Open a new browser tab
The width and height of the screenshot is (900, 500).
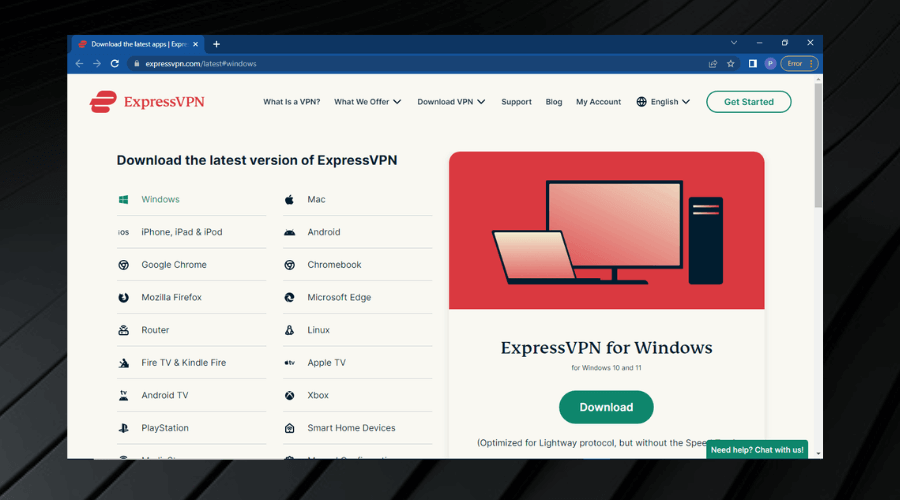click(216, 44)
